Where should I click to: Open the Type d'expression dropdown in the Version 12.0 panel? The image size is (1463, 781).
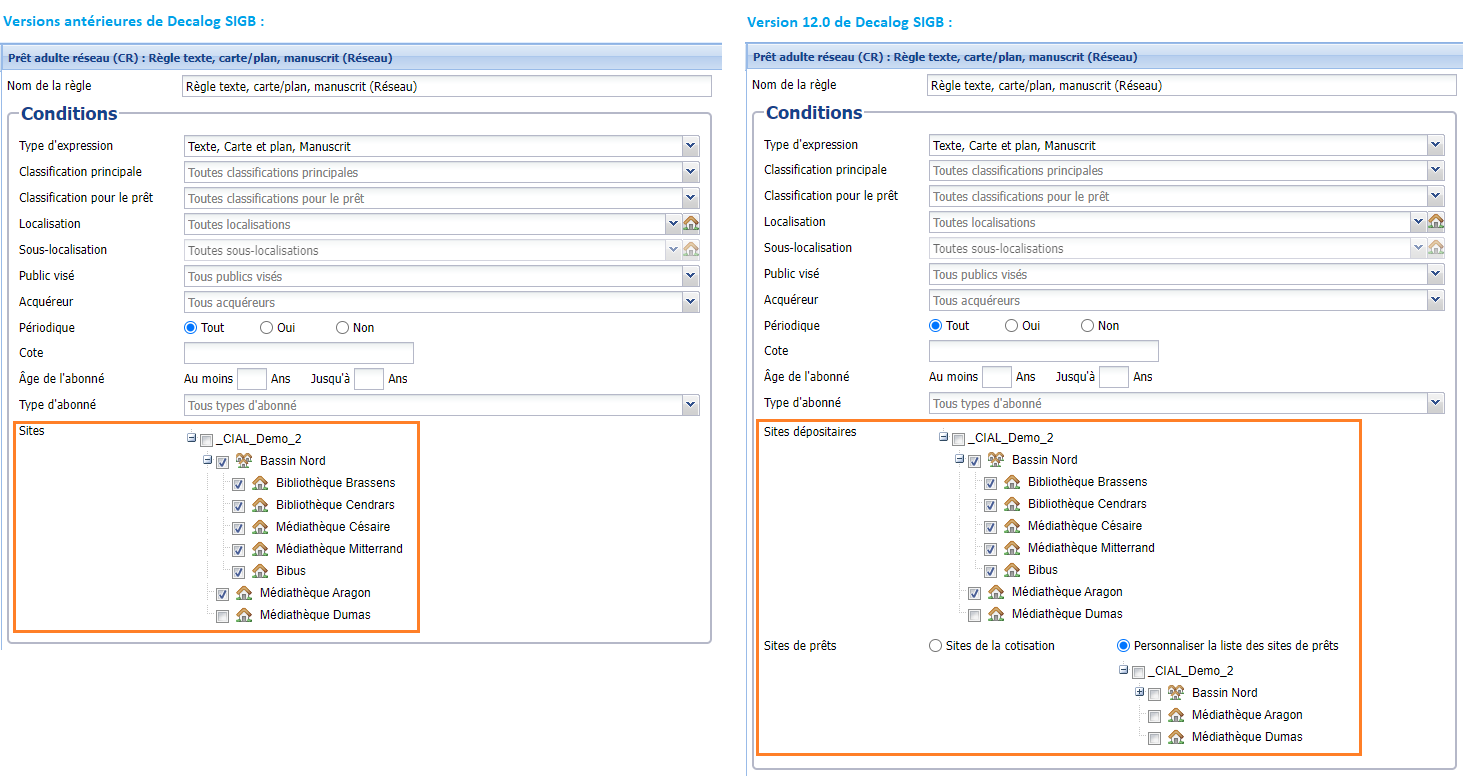pyautogui.click(x=1436, y=145)
